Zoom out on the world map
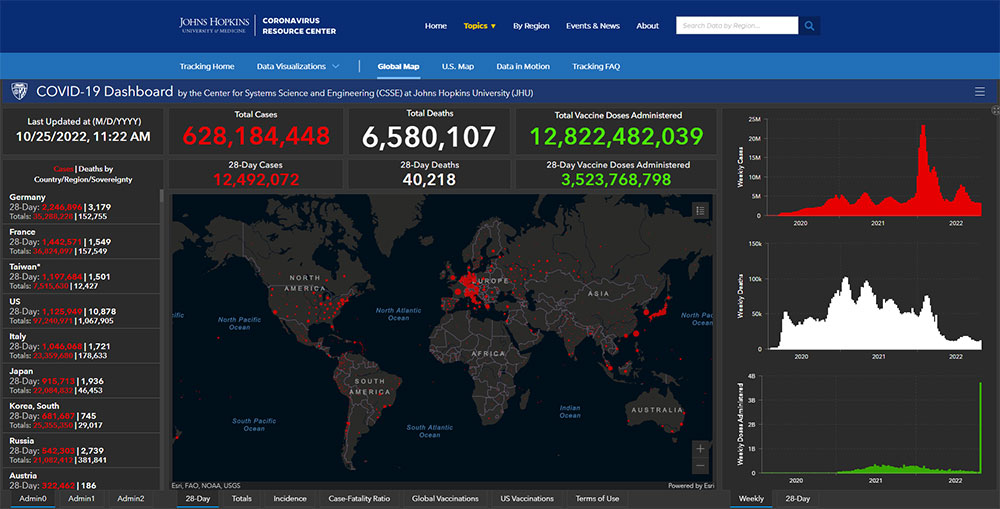The height and width of the screenshot is (509, 1000). pyautogui.click(x=700, y=466)
